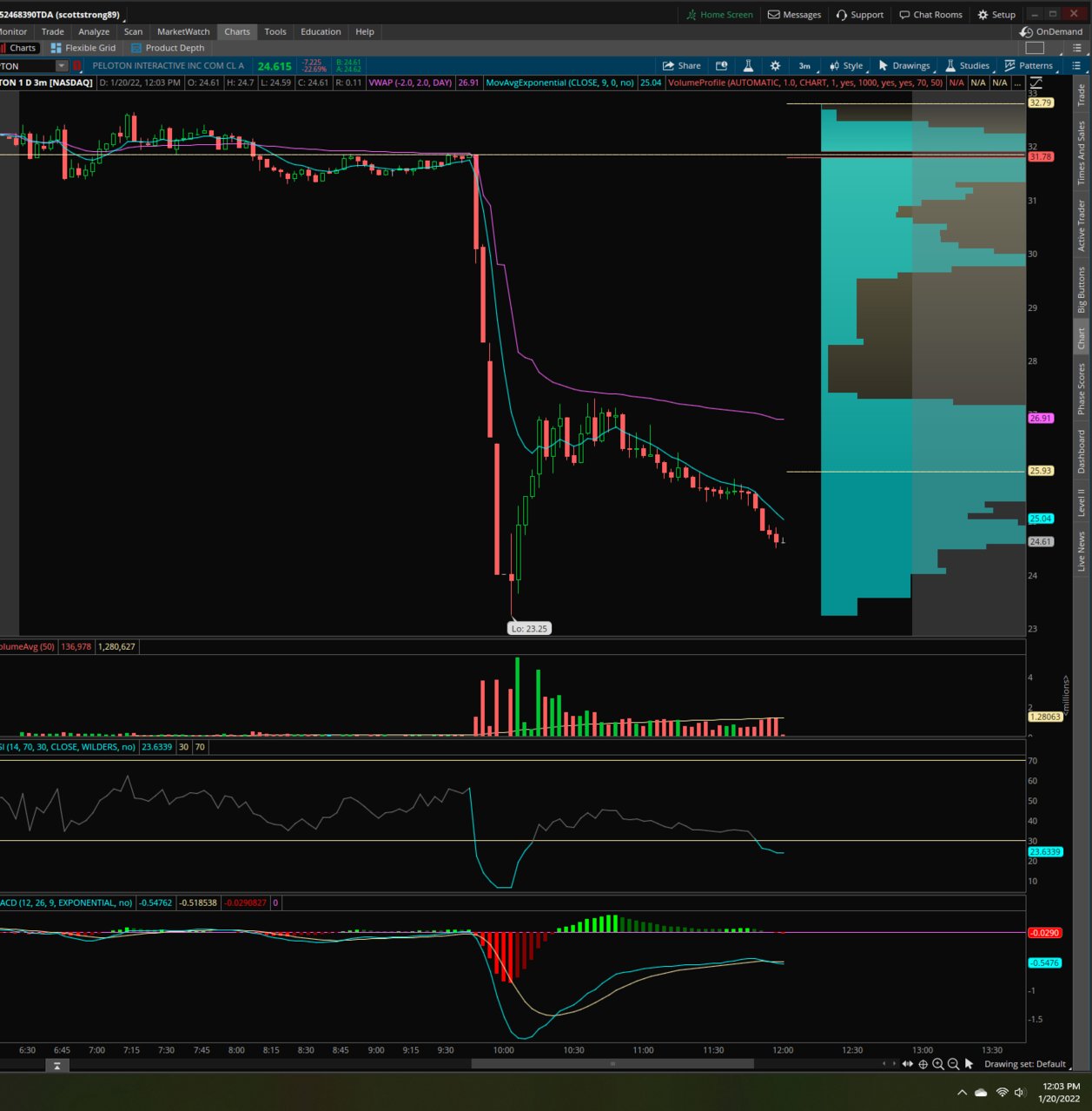Open the volume speaker tray icon
This screenshot has width=1092, height=1111.
[x=1020, y=1092]
